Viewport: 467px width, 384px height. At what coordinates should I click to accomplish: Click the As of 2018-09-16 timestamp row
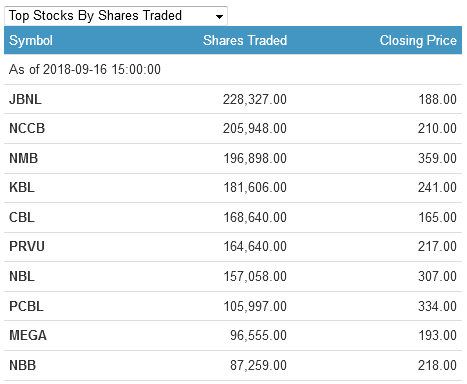click(x=233, y=69)
